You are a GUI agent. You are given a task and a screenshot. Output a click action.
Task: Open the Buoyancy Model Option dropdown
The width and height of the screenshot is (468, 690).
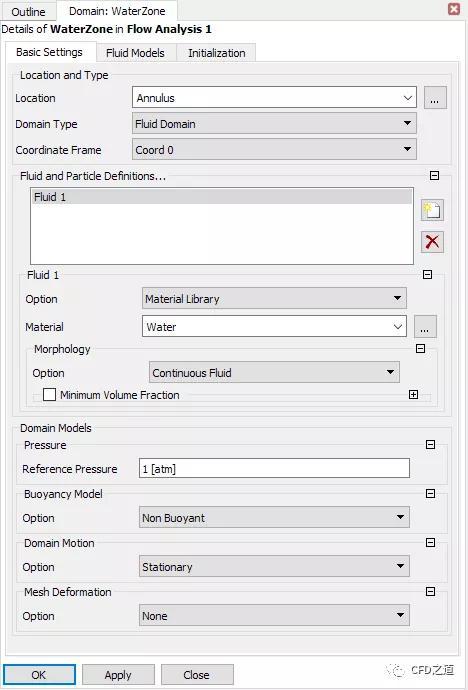pyautogui.click(x=274, y=518)
